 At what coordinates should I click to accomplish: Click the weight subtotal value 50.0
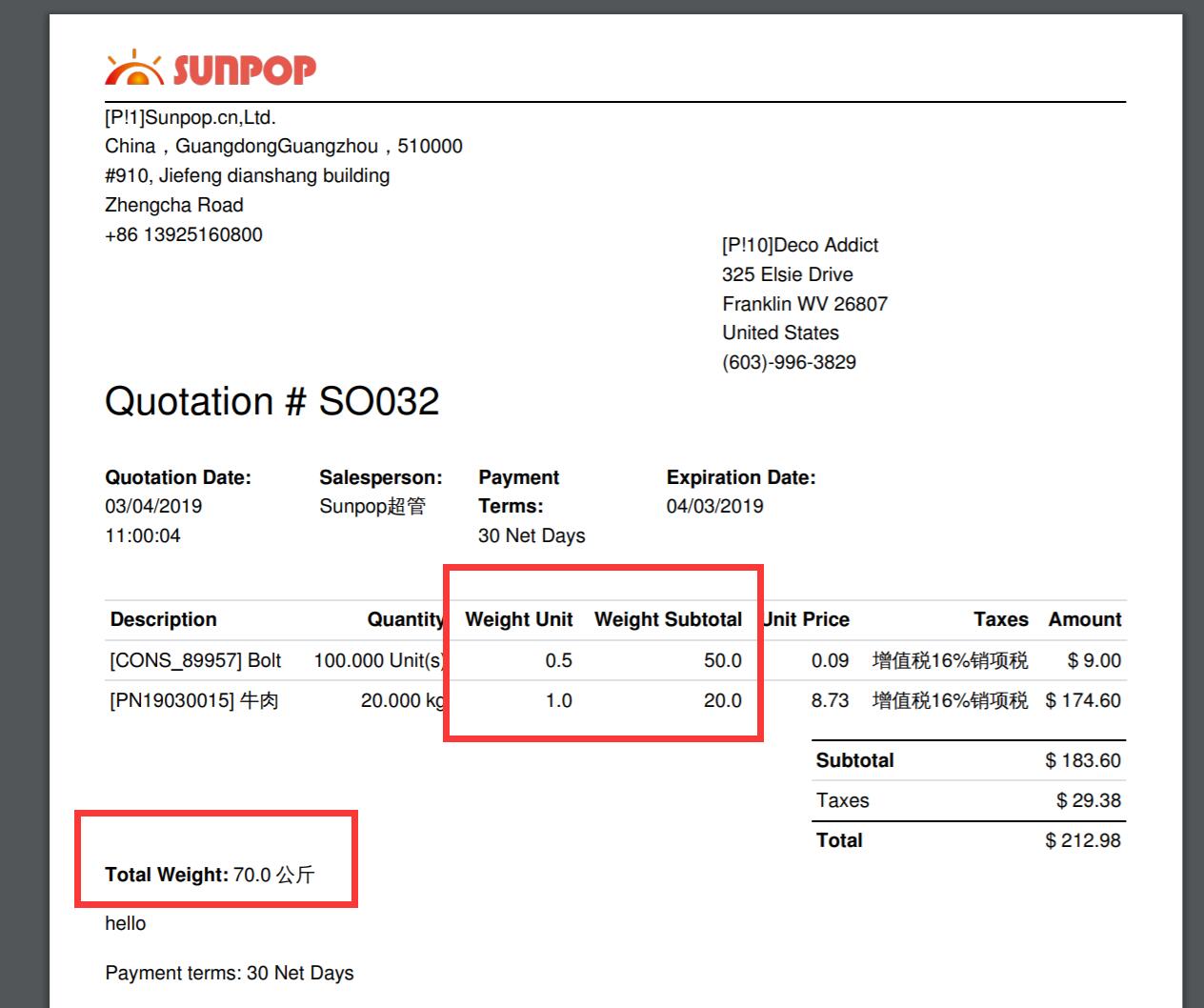723,660
